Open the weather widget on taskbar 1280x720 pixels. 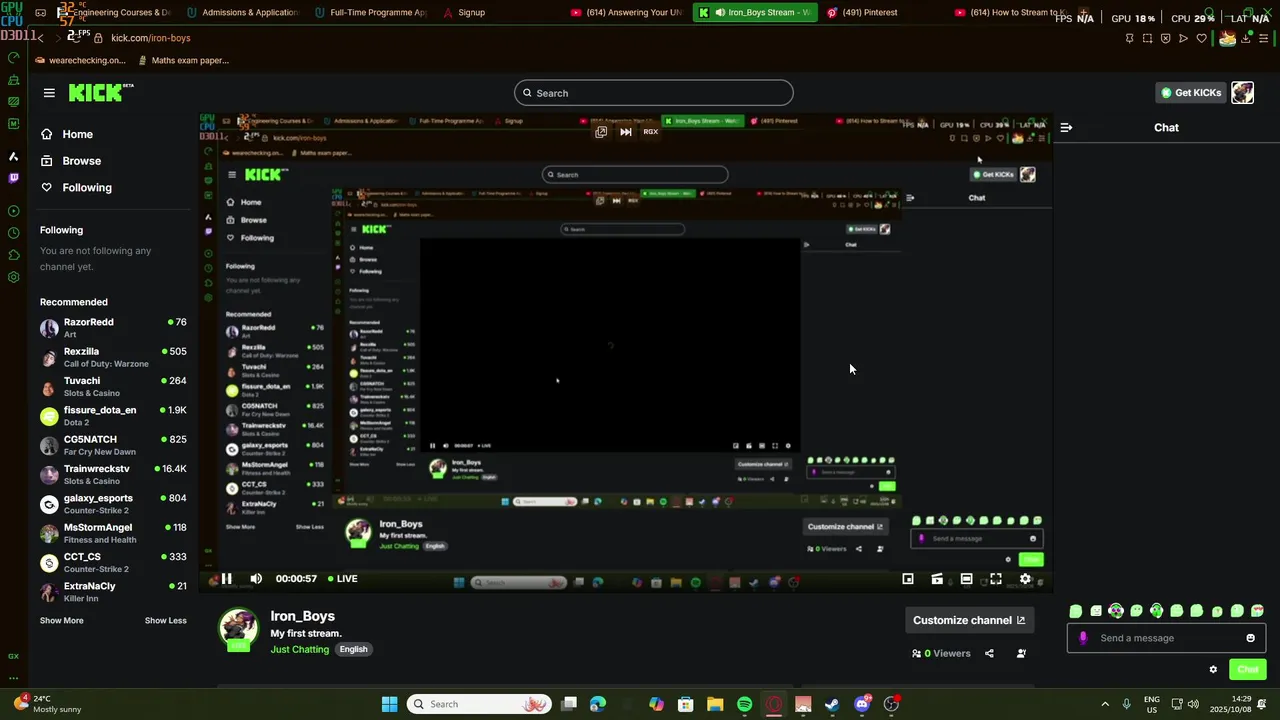pyautogui.click(x=46, y=704)
